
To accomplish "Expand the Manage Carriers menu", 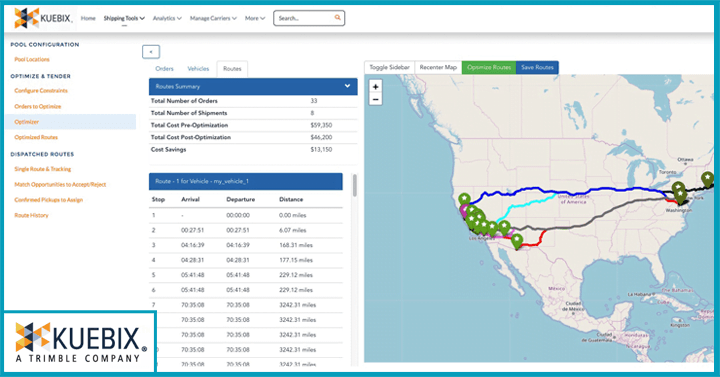I will pyautogui.click(x=213, y=18).
